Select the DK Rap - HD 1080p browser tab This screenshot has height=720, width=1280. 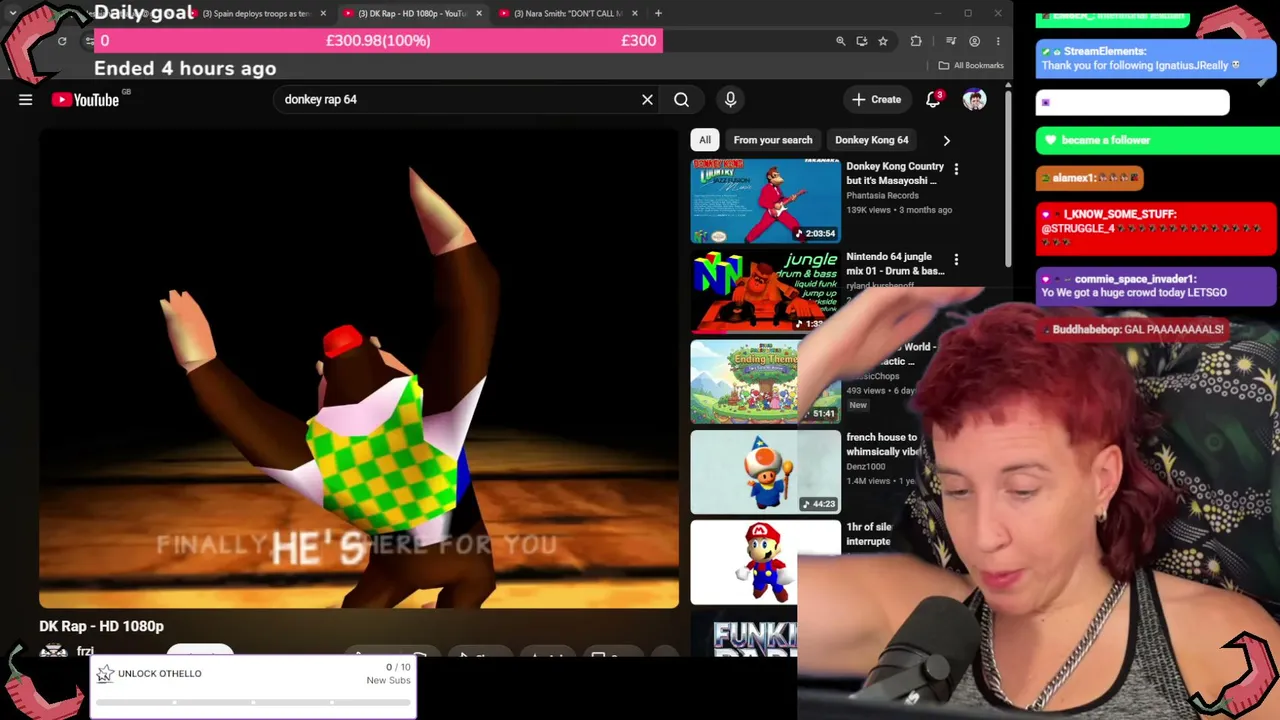click(x=410, y=13)
